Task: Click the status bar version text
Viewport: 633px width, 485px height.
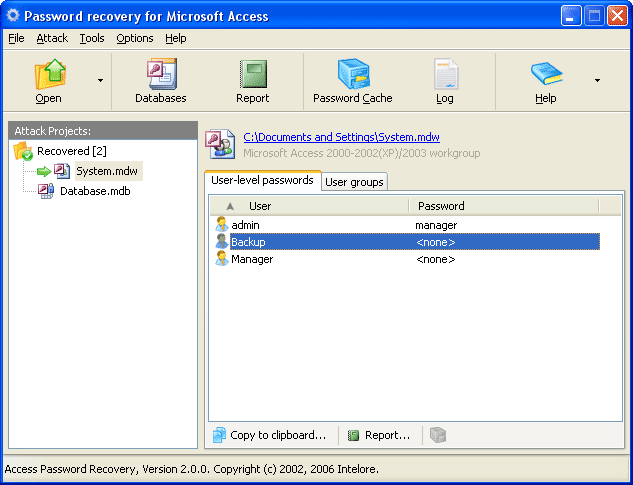Action: click(x=192, y=469)
